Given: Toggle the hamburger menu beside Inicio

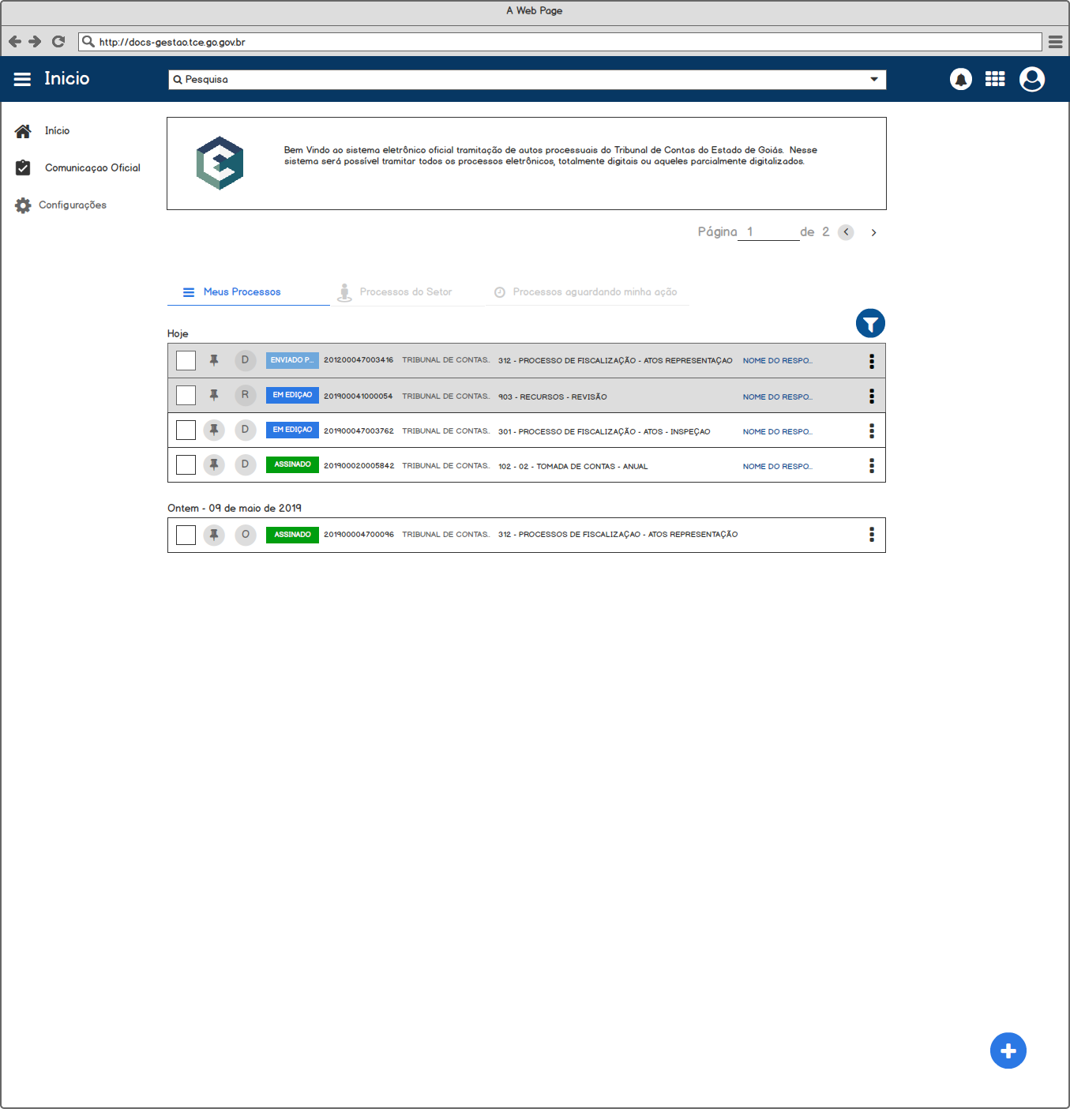Looking at the screenshot, I should click(22, 79).
